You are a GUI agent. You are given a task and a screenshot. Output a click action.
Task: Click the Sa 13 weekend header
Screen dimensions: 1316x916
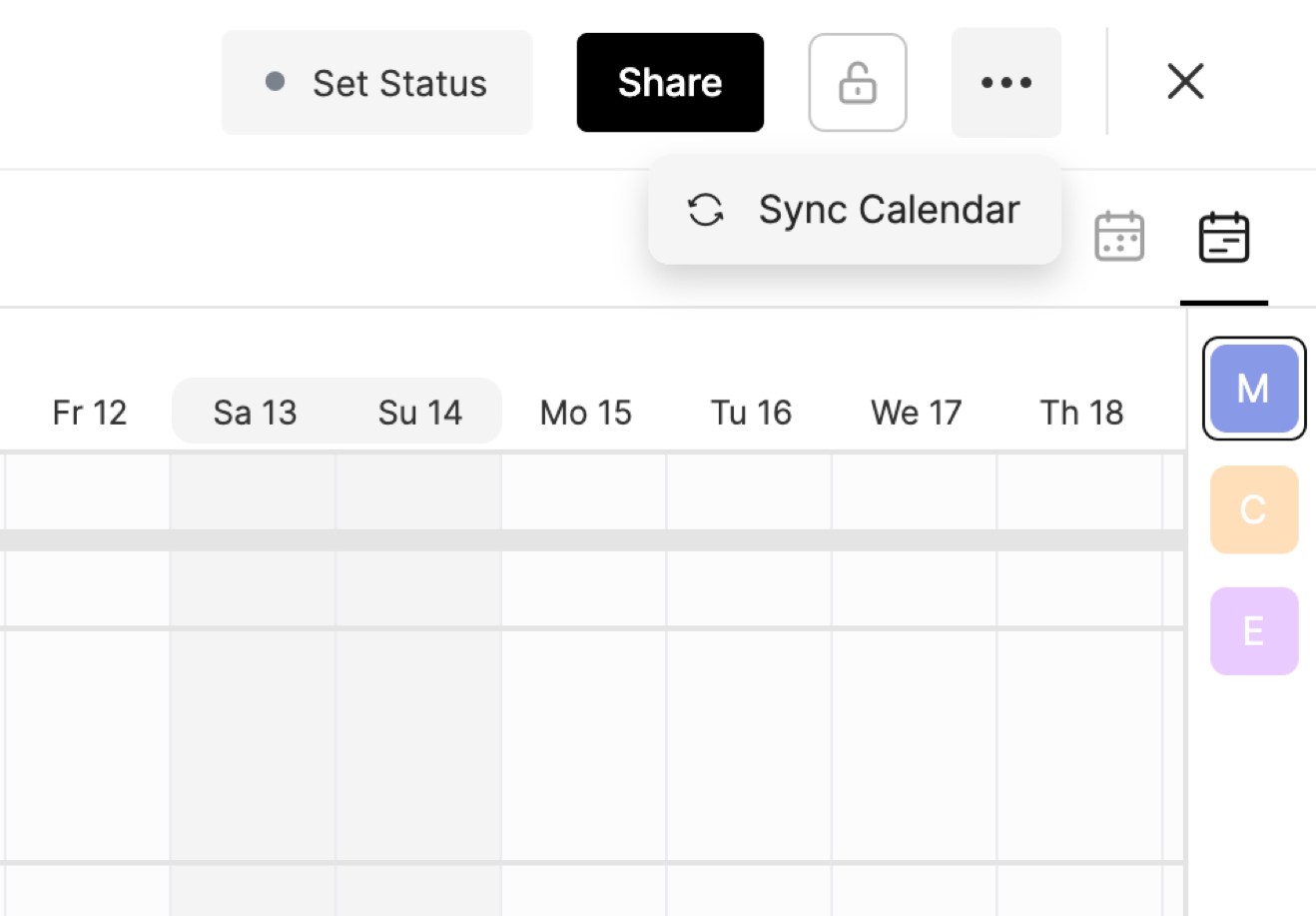[255, 413]
